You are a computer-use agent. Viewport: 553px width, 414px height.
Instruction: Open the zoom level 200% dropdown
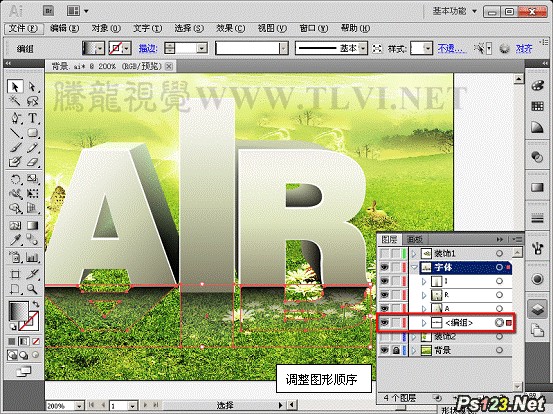pos(80,406)
